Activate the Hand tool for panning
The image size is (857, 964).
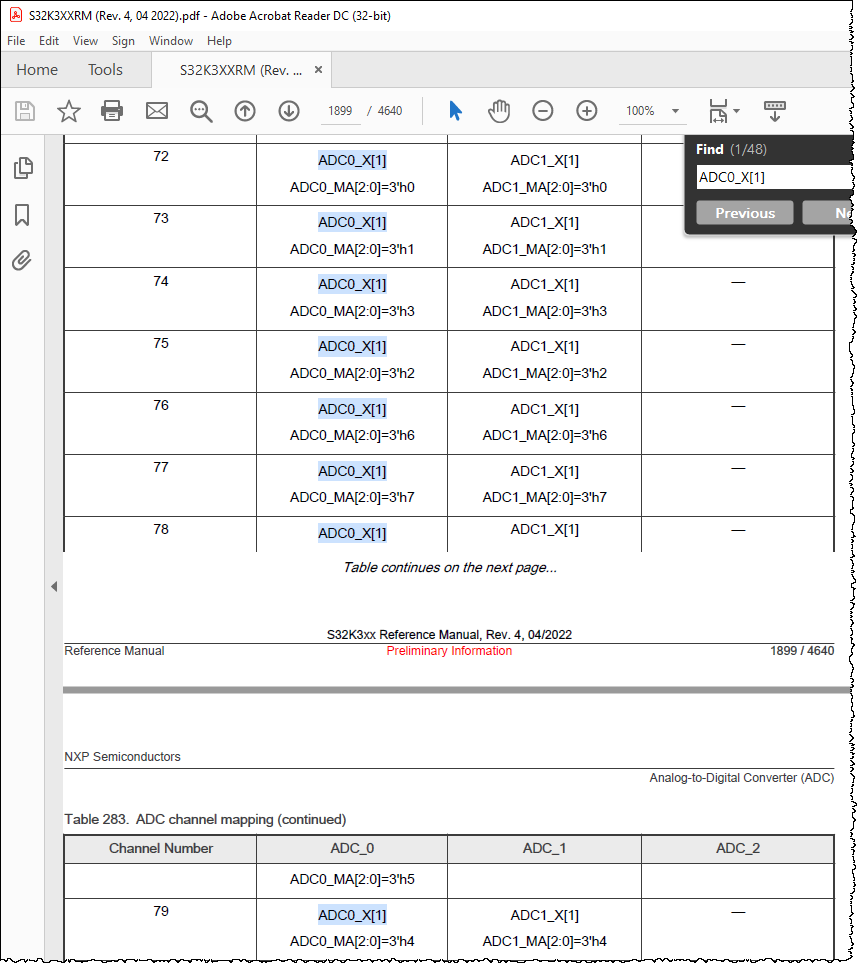(499, 111)
